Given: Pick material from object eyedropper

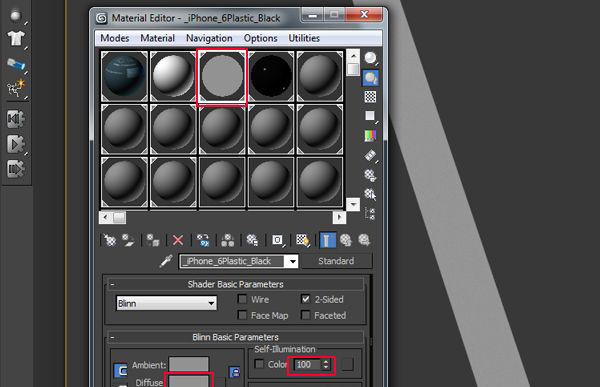Looking at the screenshot, I should point(166,261).
